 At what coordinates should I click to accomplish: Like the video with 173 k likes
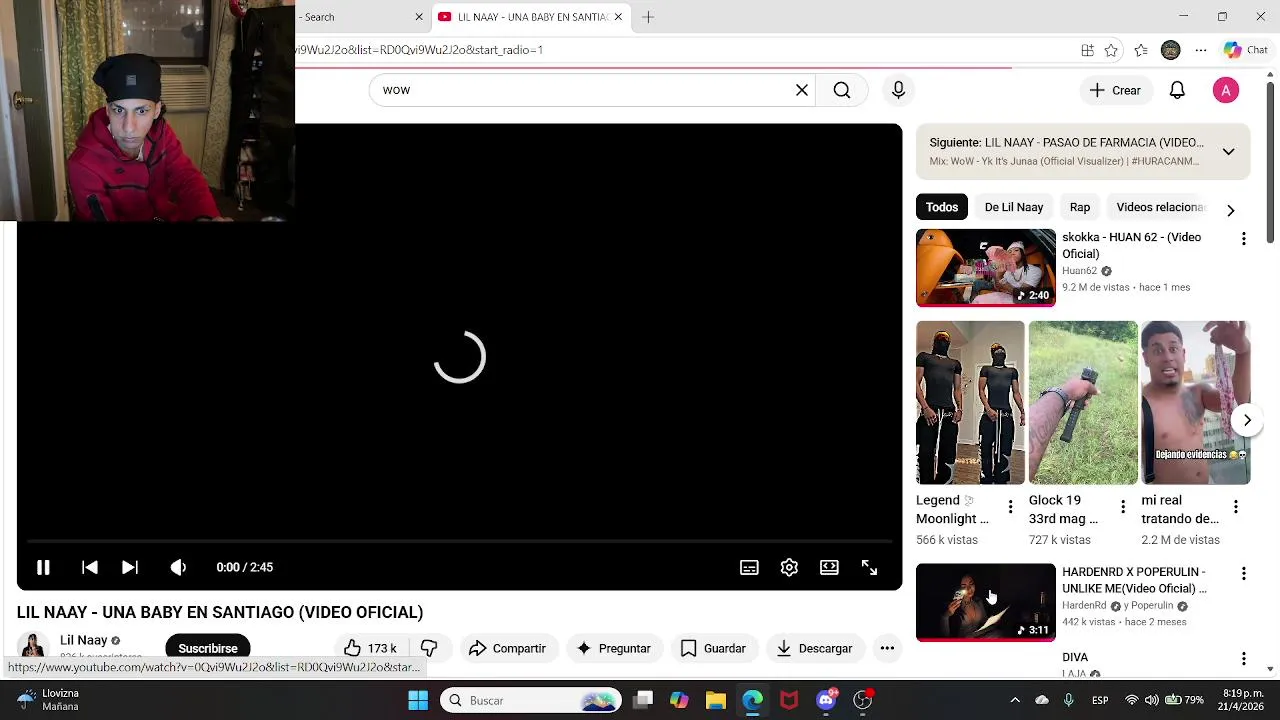pyautogui.click(x=370, y=648)
